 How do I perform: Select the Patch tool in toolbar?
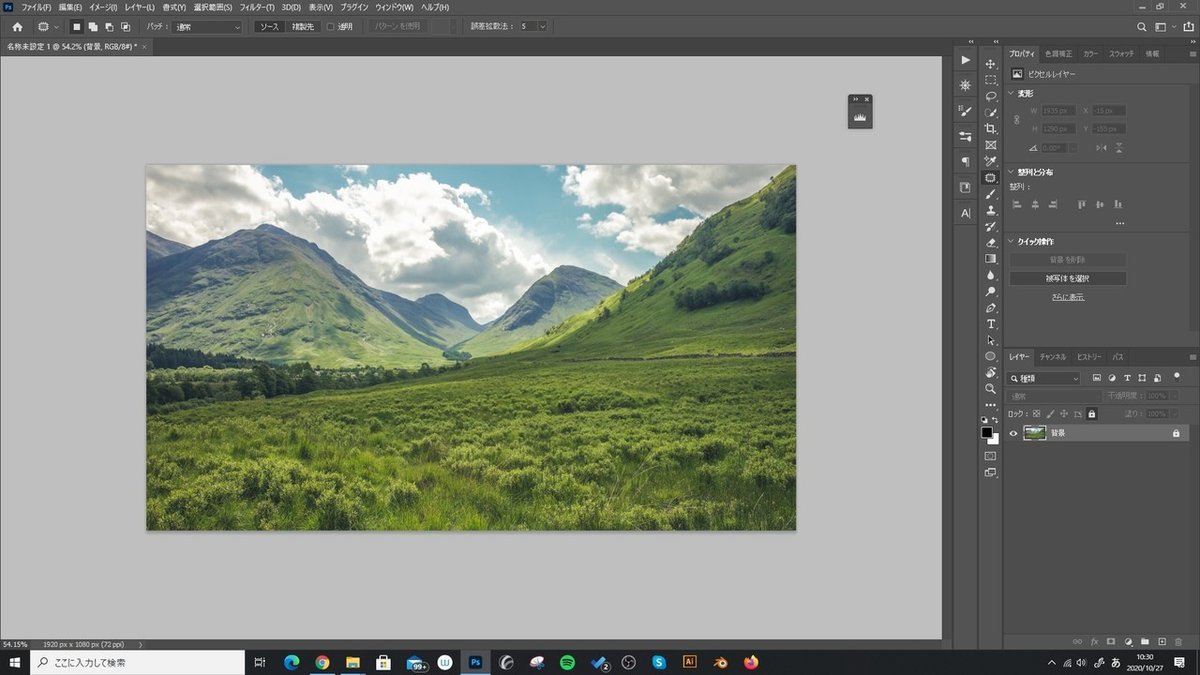coord(991,178)
